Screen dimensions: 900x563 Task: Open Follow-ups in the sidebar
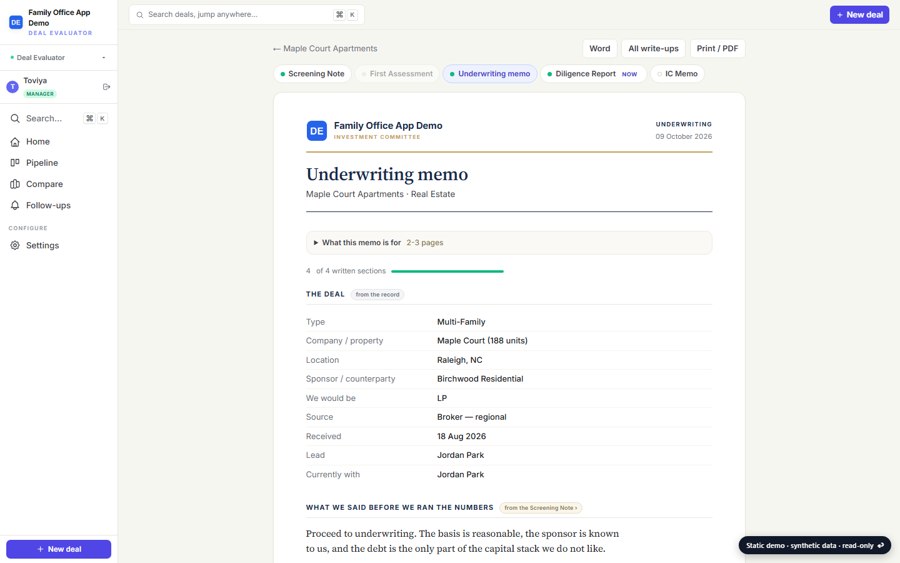[x=59, y=205]
